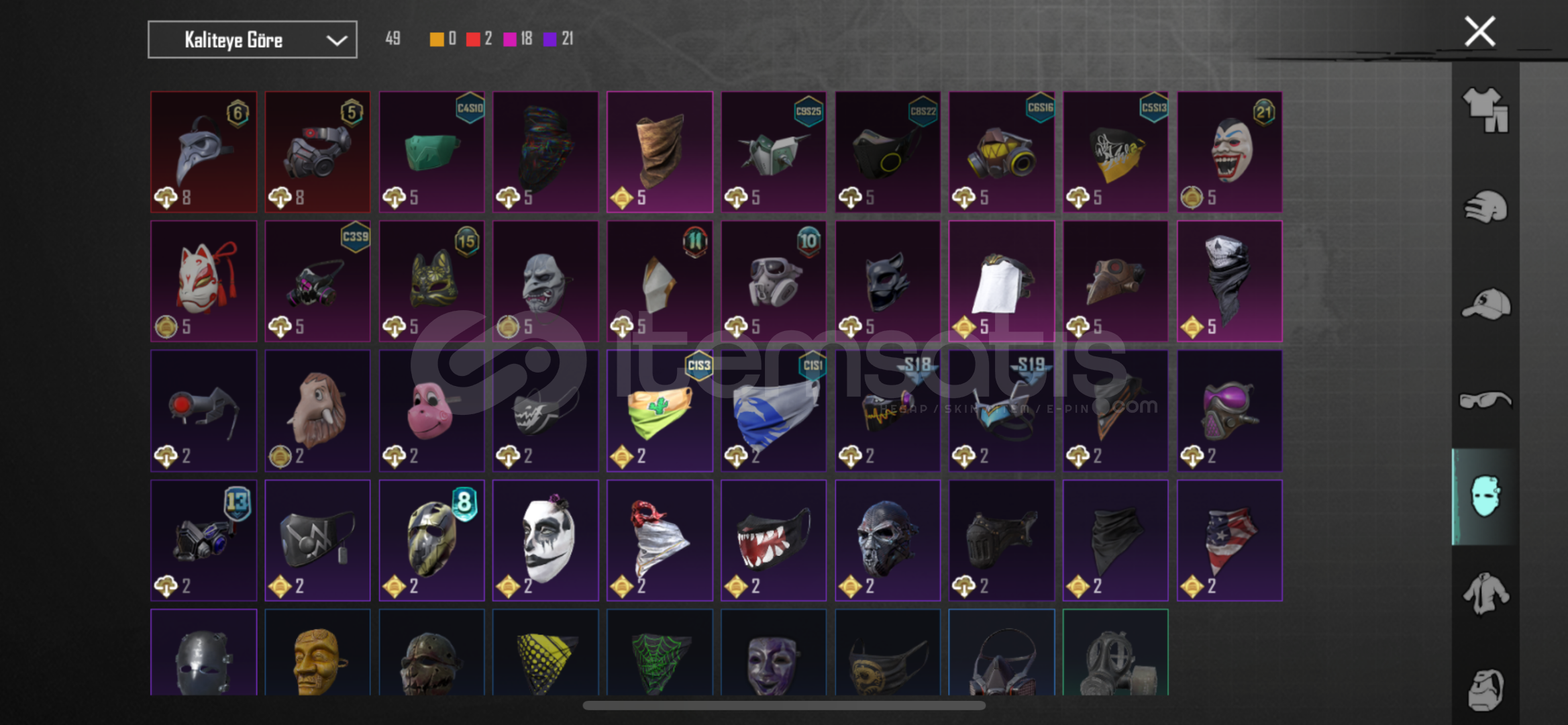
Task: Select the face mask category icon
Action: pyautogui.click(x=1485, y=497)
